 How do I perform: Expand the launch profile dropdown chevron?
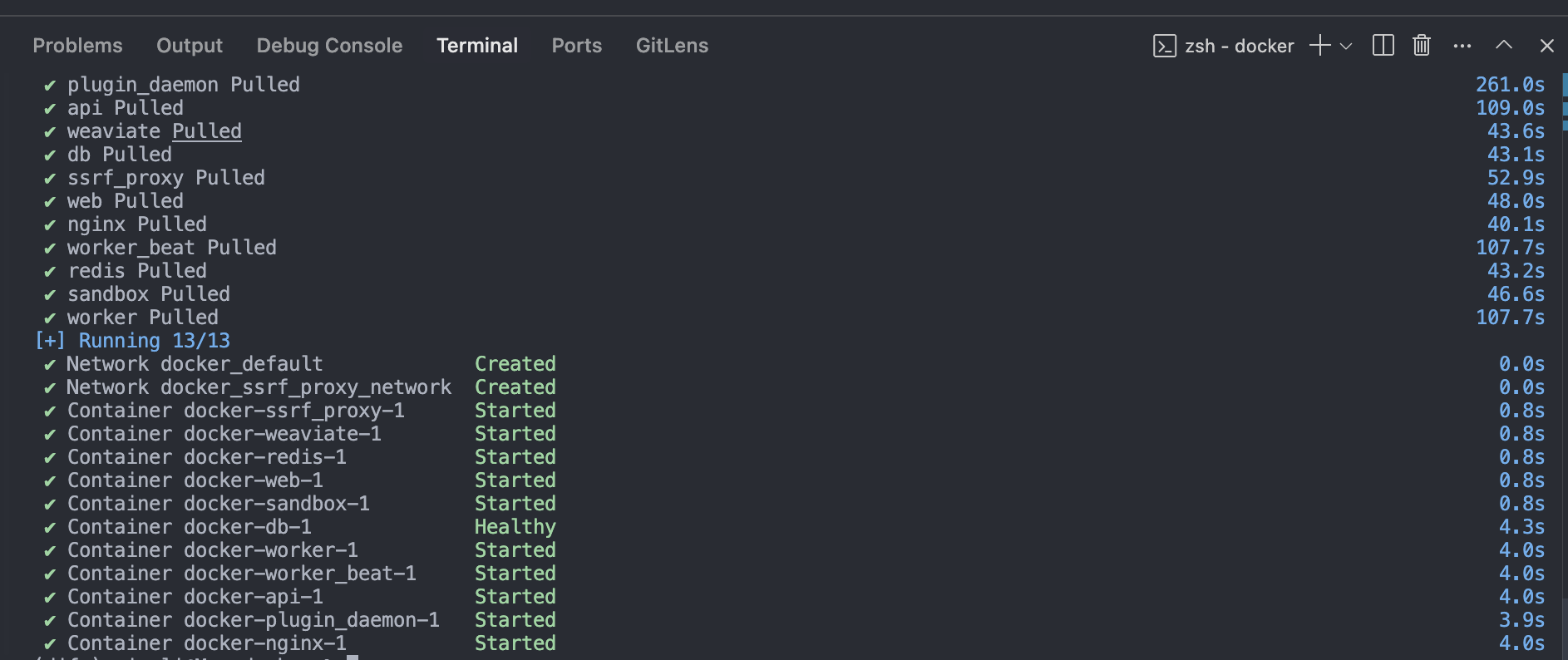click(1346, 46)
